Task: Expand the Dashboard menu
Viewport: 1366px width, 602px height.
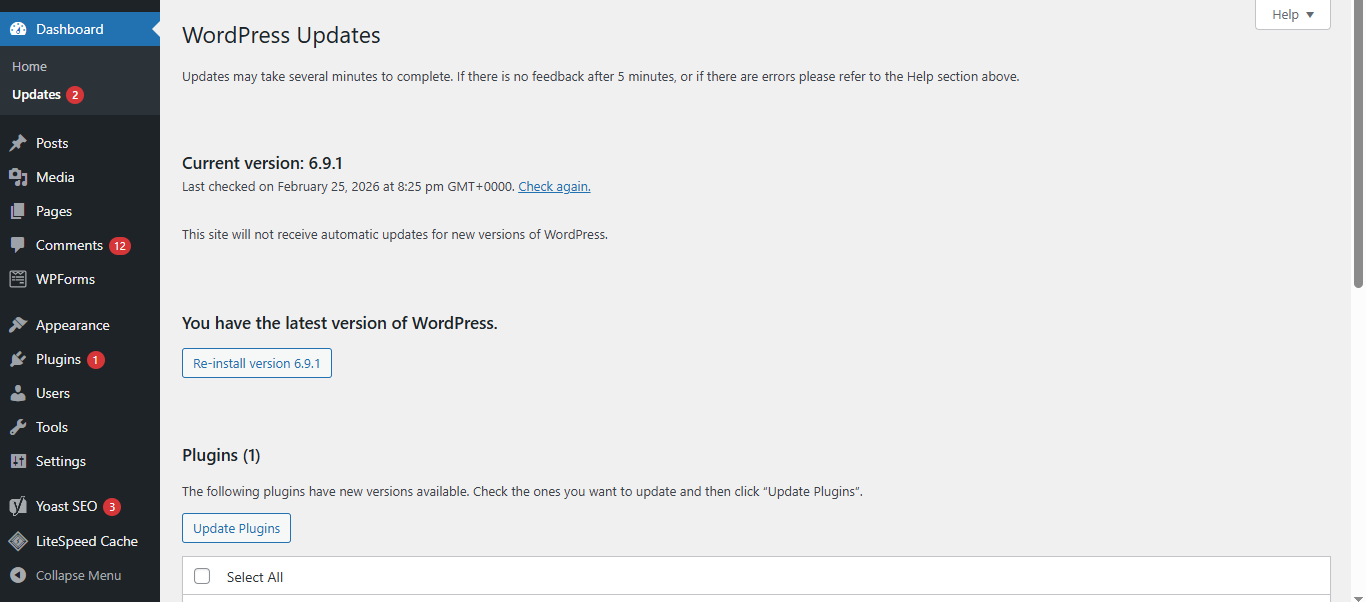Action: click(68, 29)
